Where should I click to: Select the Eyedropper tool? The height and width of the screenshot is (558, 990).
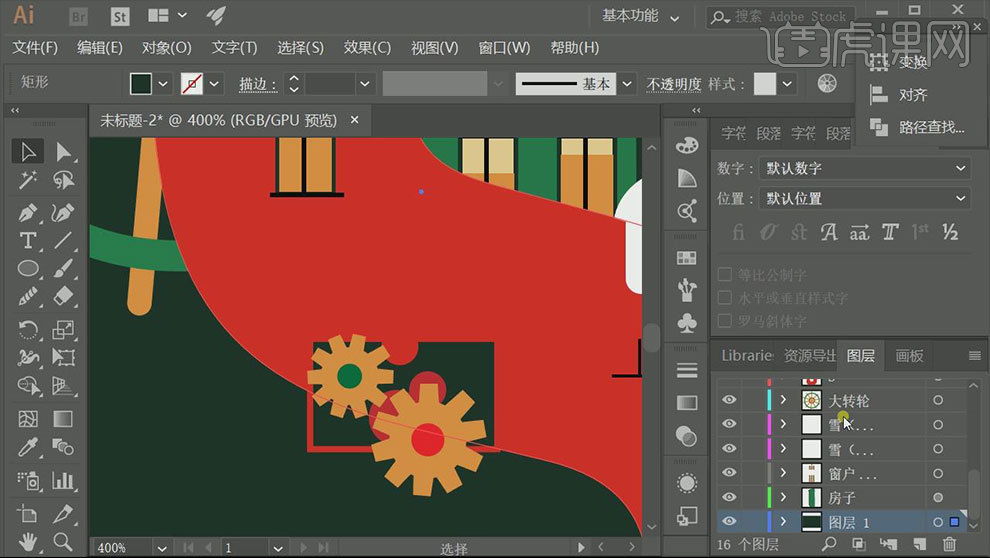point(28,447)
